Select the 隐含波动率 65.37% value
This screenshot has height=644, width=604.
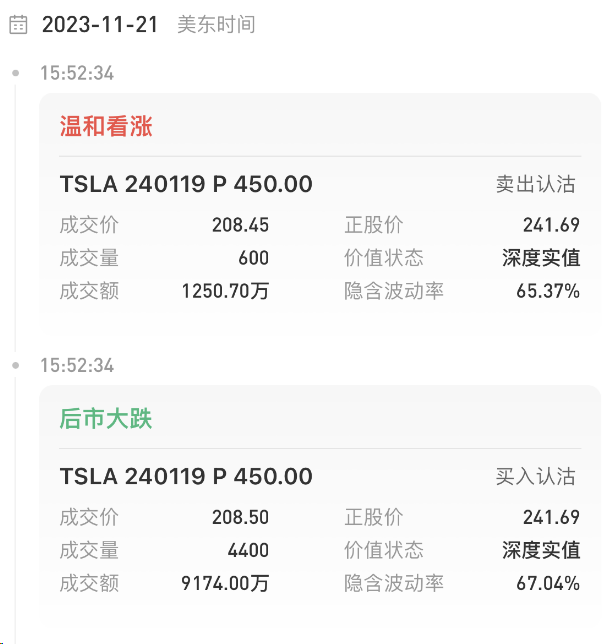tap(548, 291)
